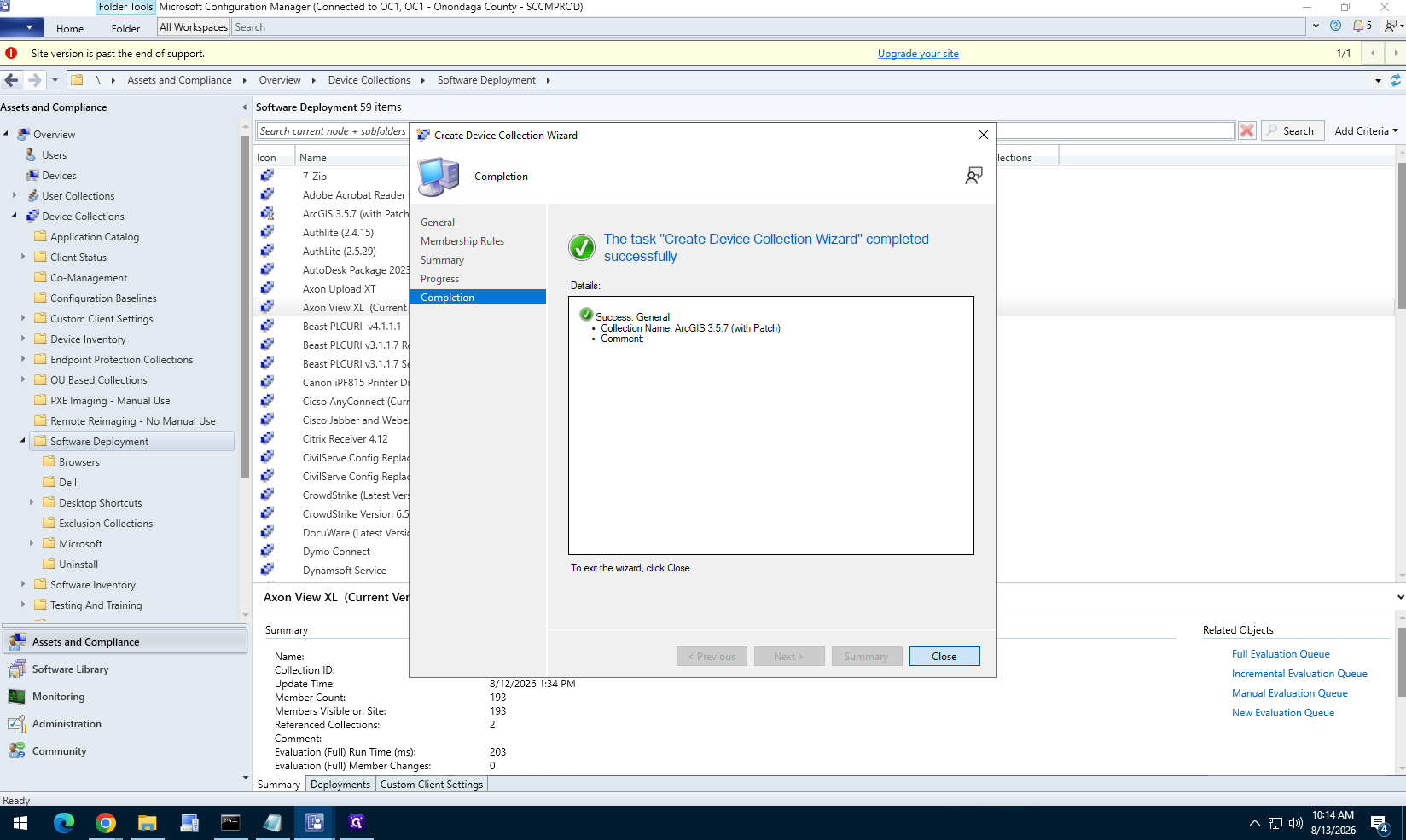Screen dimensions: 1406x840
Task: Click the Citrix Receiver 4.12 collection icon
Action: 267,438
